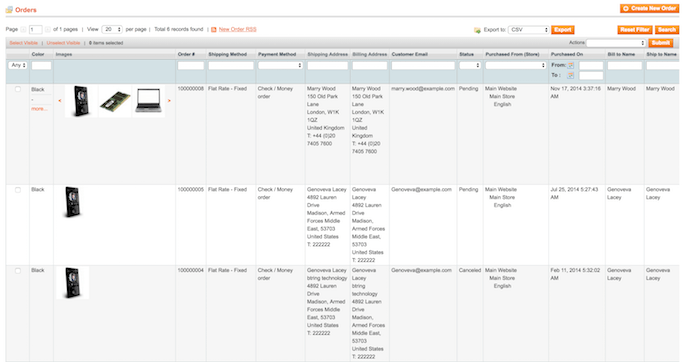Click the RSS feed icon beside New Order RSS
Screen dimensions: 685x362
click(x=214, y=30)
